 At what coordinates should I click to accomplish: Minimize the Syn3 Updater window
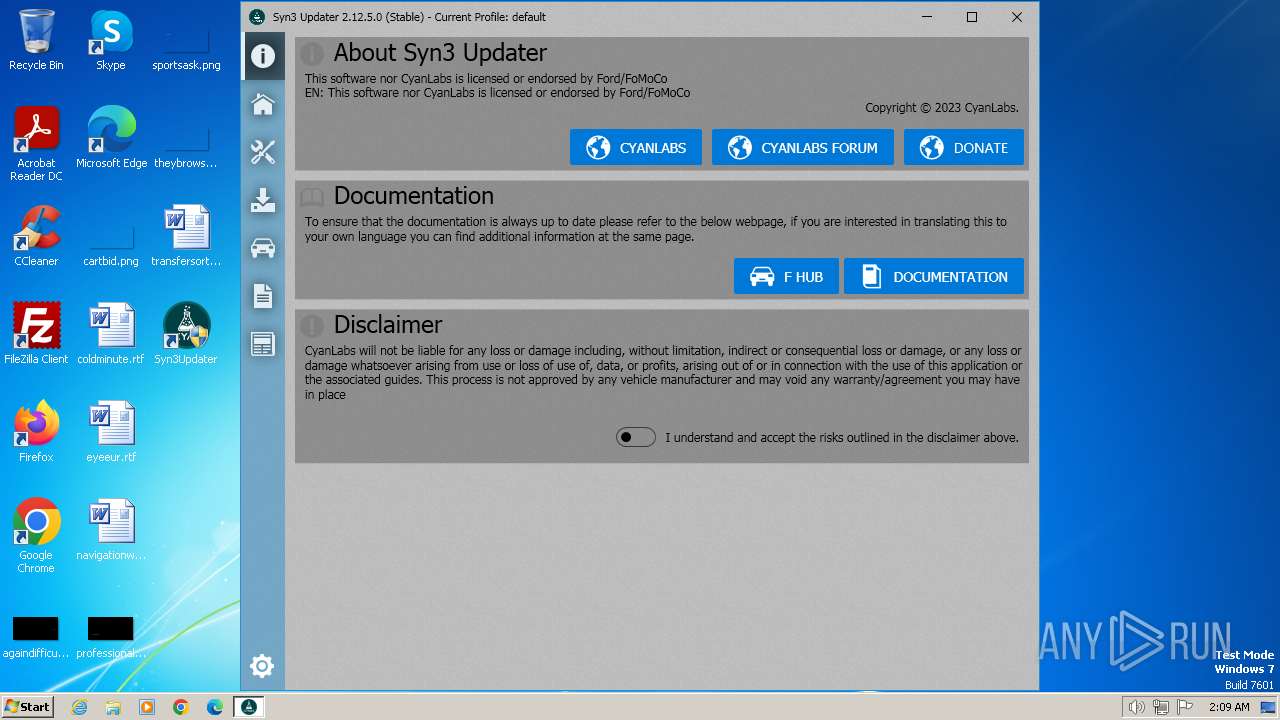pyautogui.click(x=927, y=17)
